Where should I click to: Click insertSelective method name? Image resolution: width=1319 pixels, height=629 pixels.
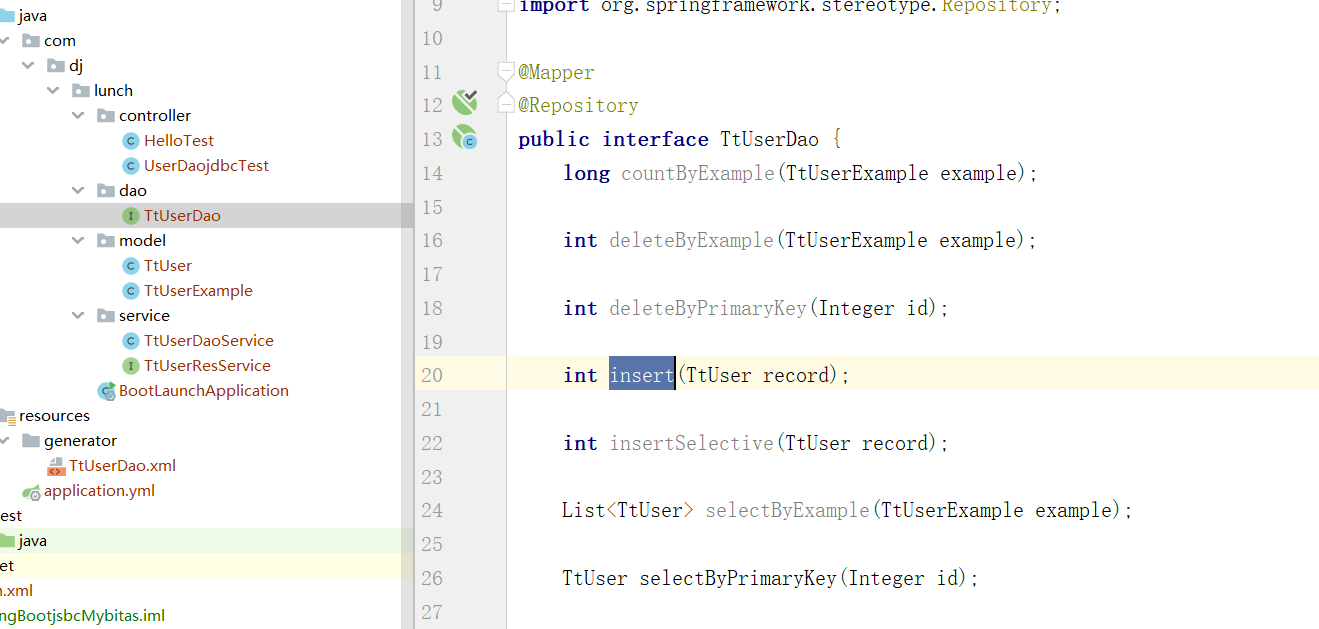[x=692, y=443]
